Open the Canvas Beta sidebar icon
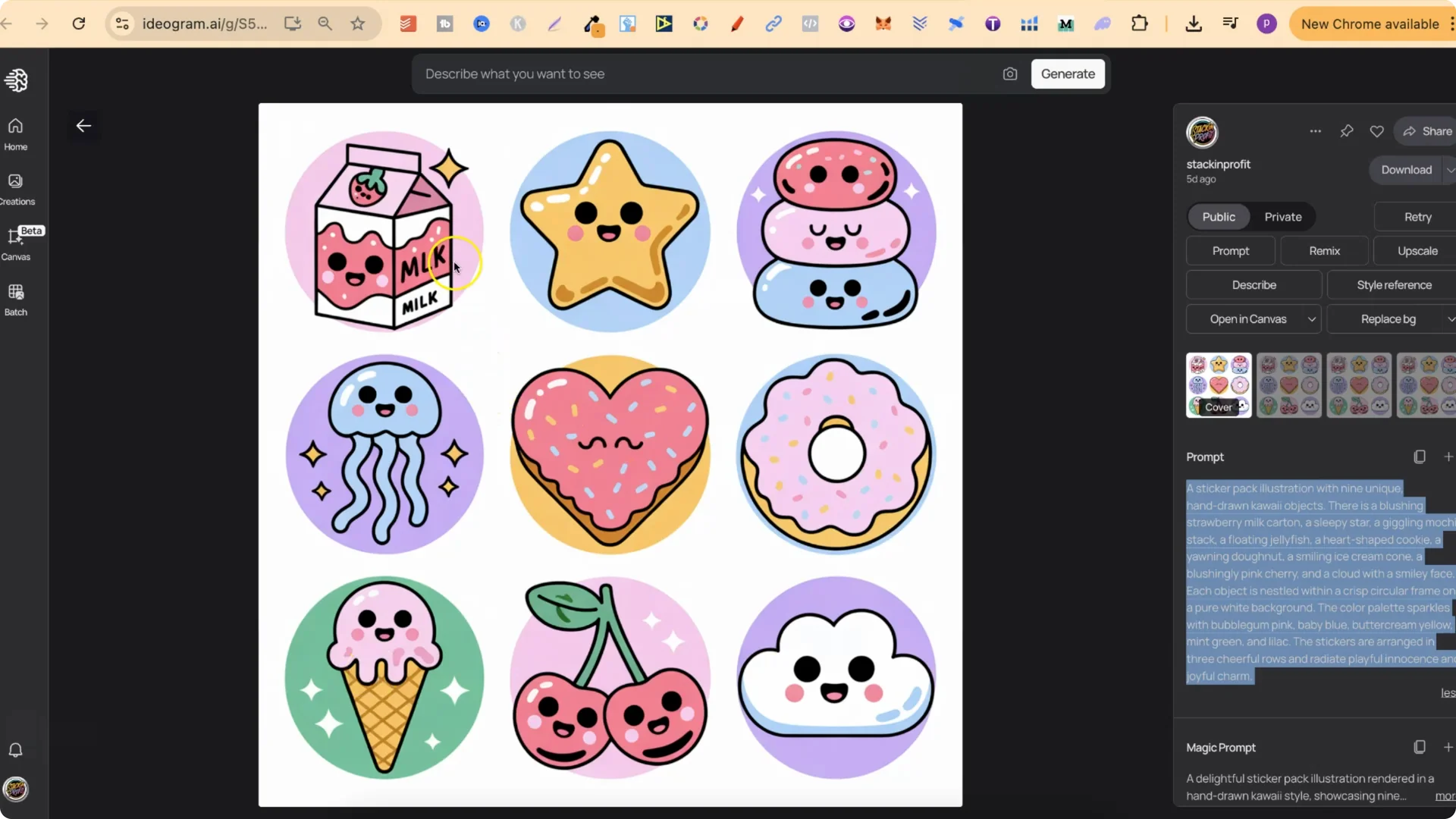The width and height of the screenshot is (1456, 819). click(15, 243)
